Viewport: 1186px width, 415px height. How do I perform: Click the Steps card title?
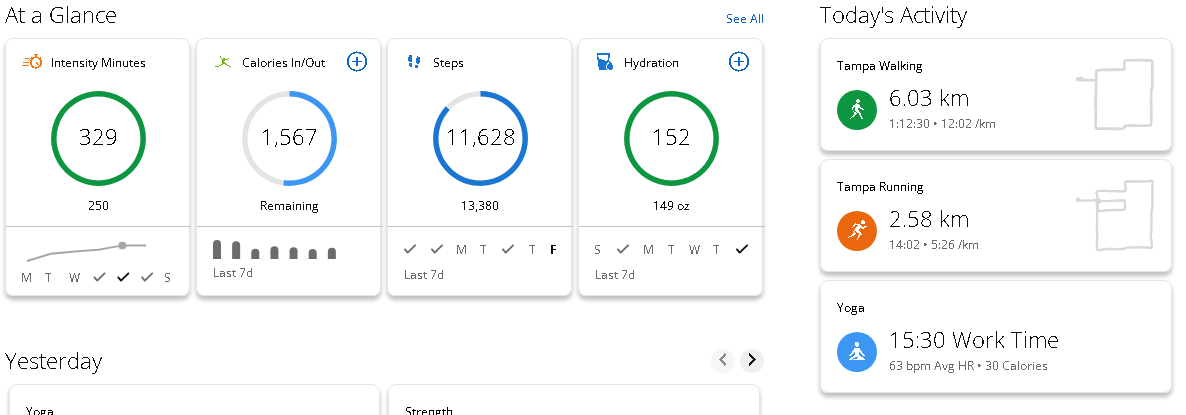449,63
